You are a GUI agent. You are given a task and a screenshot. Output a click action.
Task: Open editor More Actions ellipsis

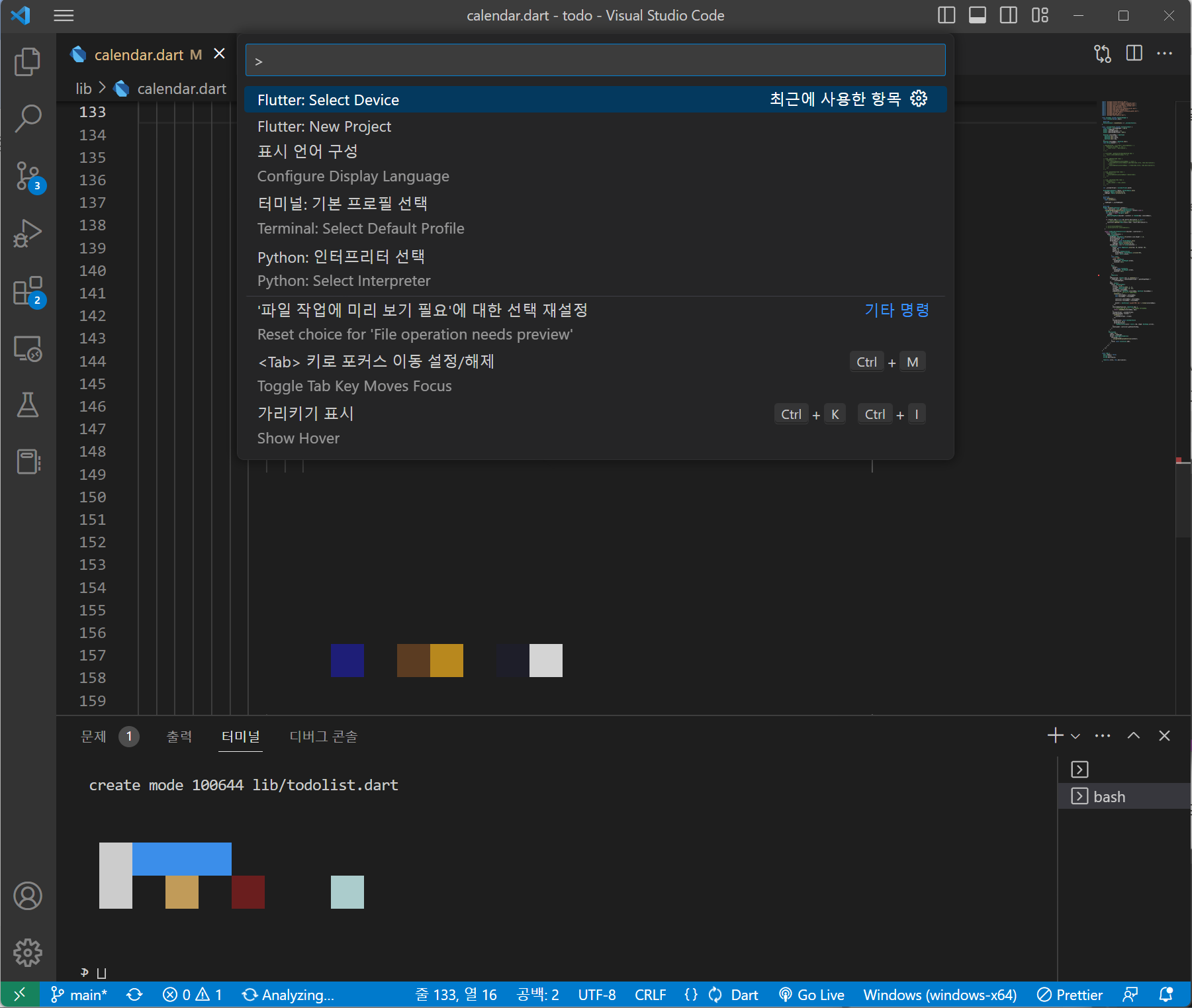click(1165, 53)
